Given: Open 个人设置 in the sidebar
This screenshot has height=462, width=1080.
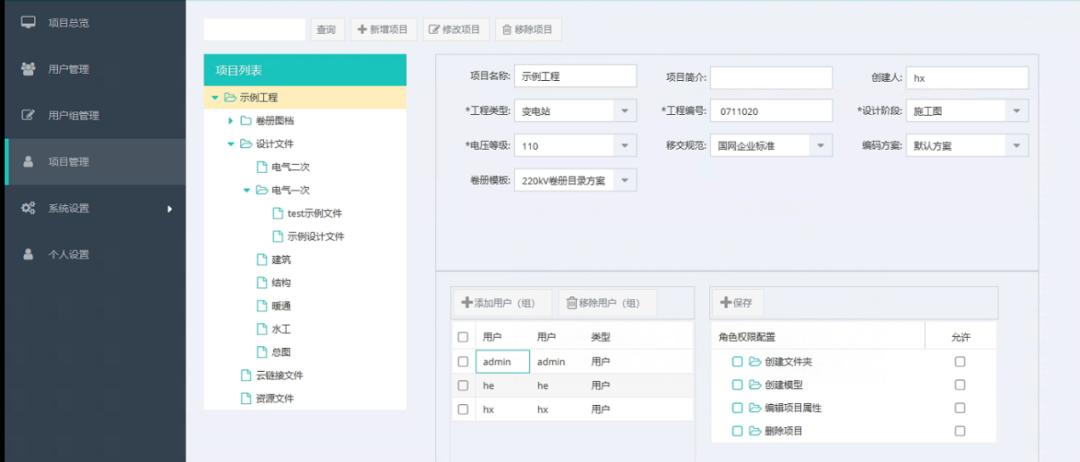Looking at the screenshot, I should coord(95,254).
